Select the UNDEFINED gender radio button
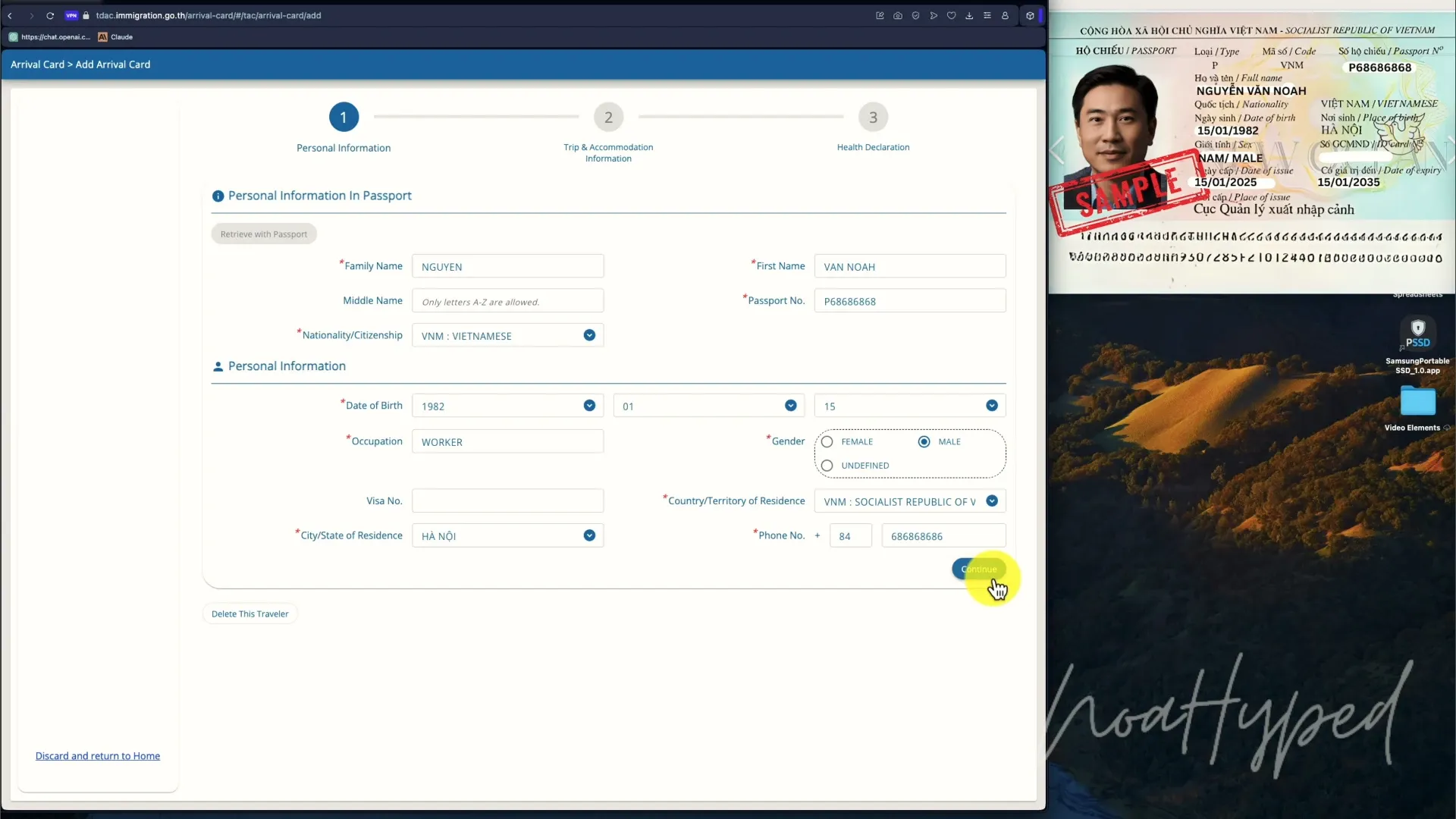Viewport: 1456px width, 819px height. pyautogui.click(x=827, y=466)
